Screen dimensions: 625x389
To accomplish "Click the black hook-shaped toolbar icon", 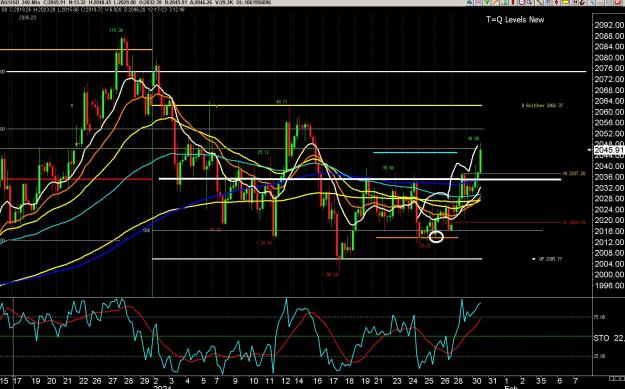I will 583,2.
